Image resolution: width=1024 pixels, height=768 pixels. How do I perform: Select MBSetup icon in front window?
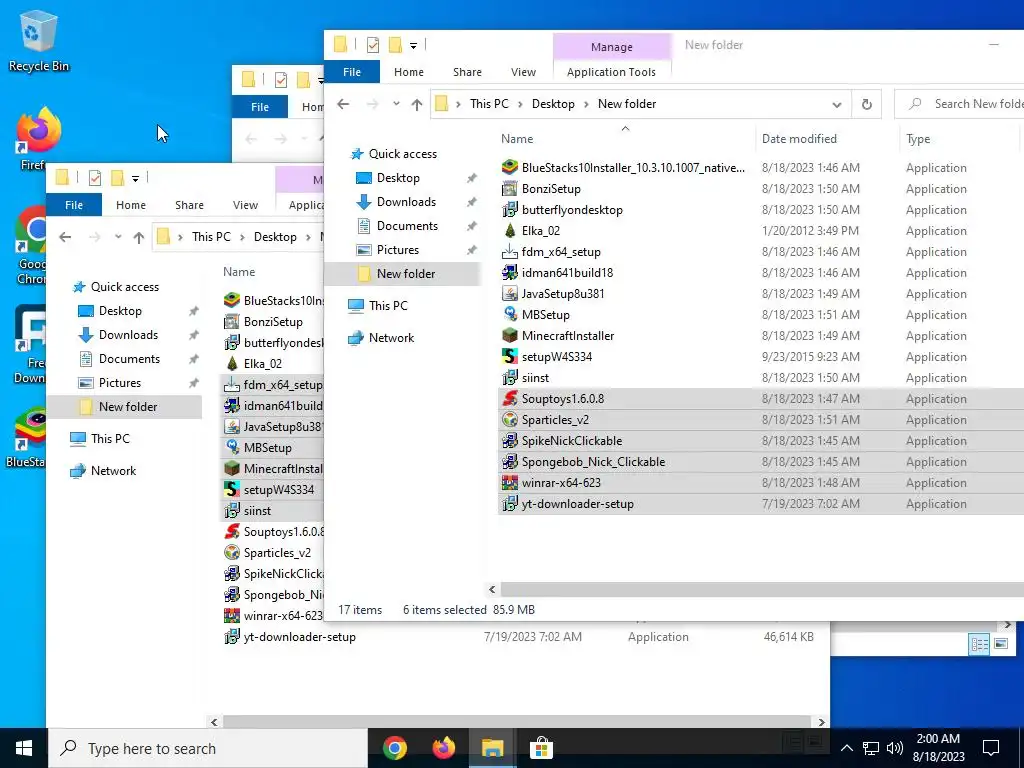point(509,314)
